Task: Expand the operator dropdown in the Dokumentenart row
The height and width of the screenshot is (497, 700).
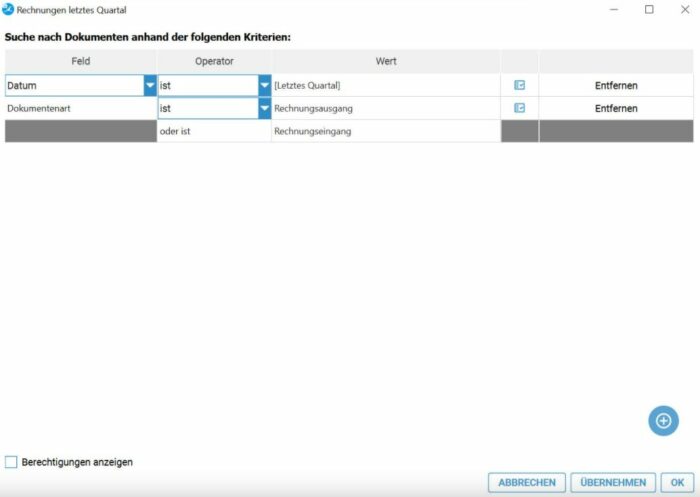Action: 264,108
